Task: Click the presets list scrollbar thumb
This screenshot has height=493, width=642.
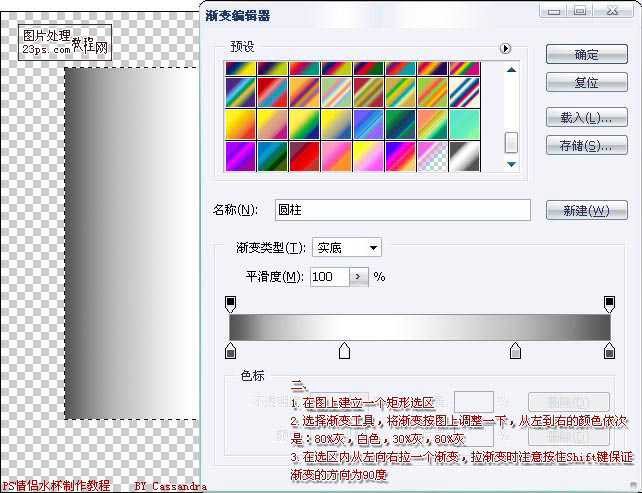Action: click(x=511, y=142)
